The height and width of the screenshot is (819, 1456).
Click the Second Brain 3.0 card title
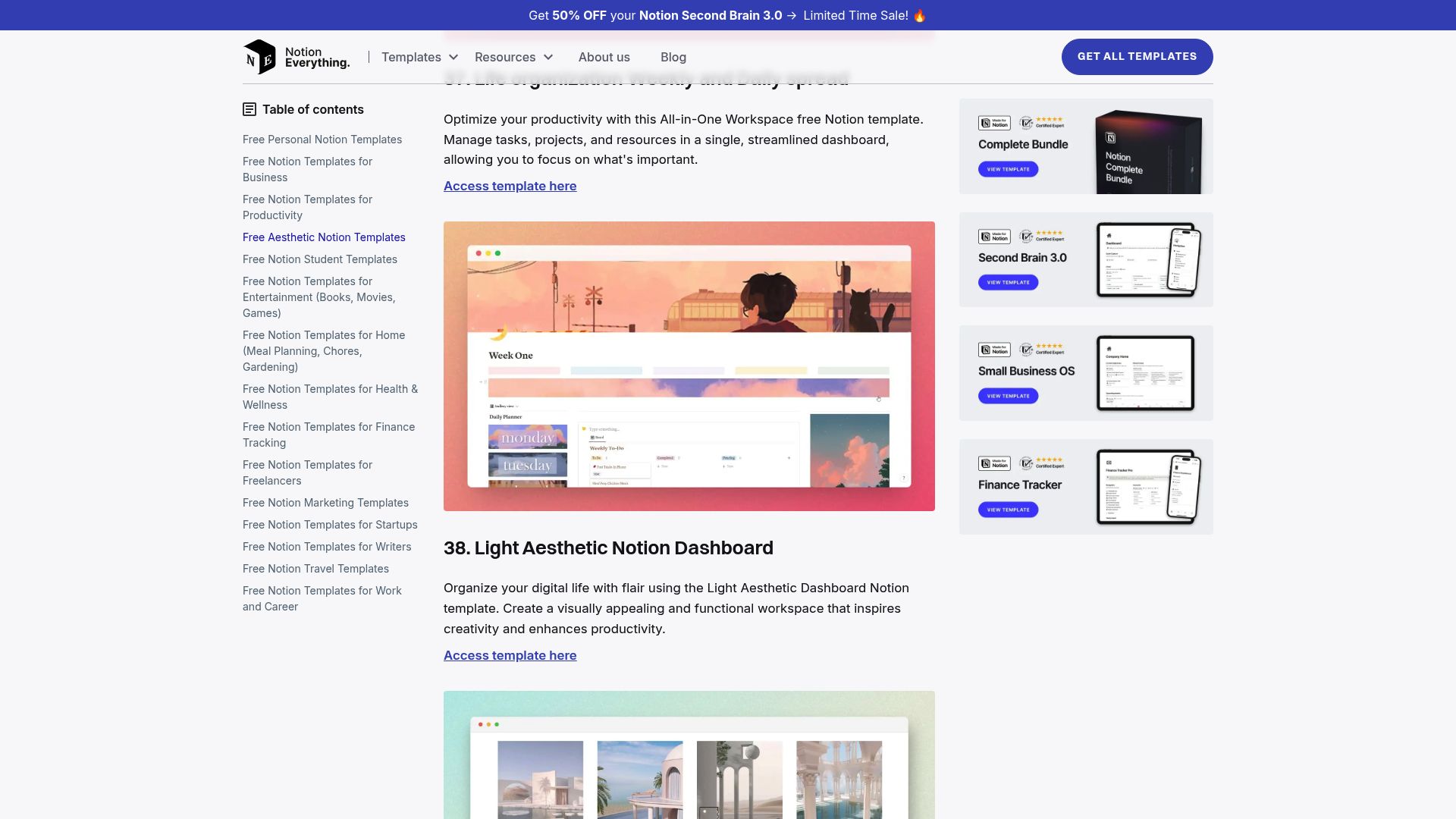tap(1022, 258)
